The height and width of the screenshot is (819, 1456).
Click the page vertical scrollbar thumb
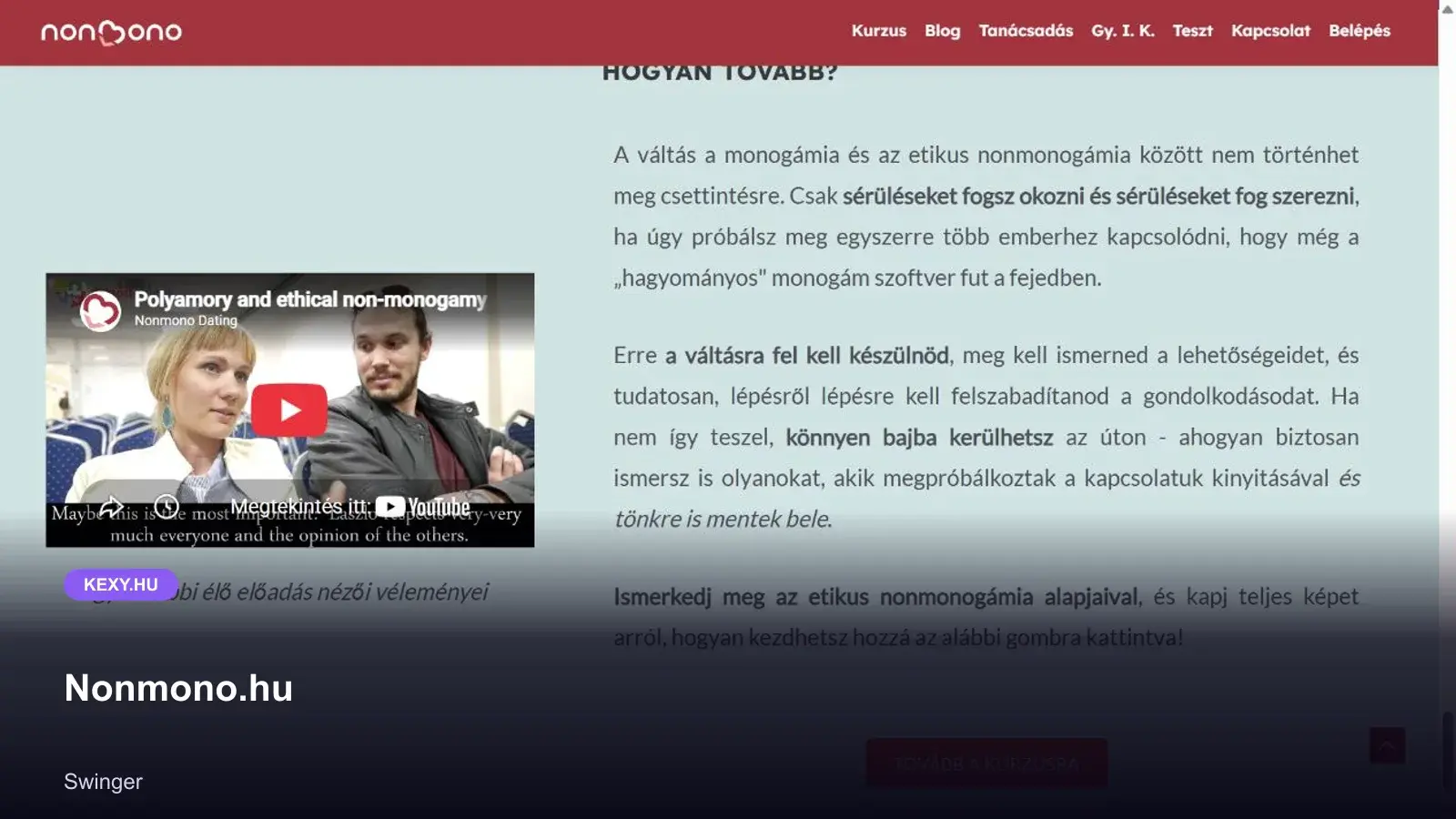[1447, 751]
